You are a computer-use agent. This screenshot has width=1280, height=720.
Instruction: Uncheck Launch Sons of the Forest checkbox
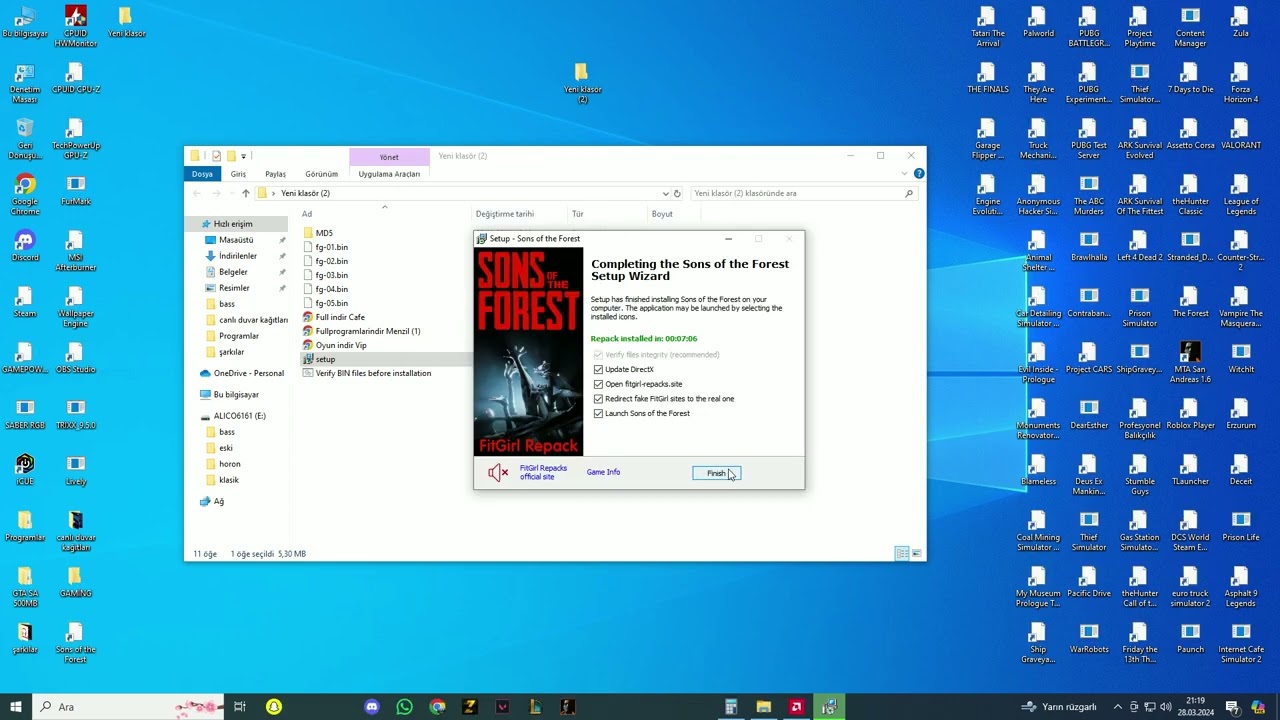[x=598, y=413]
